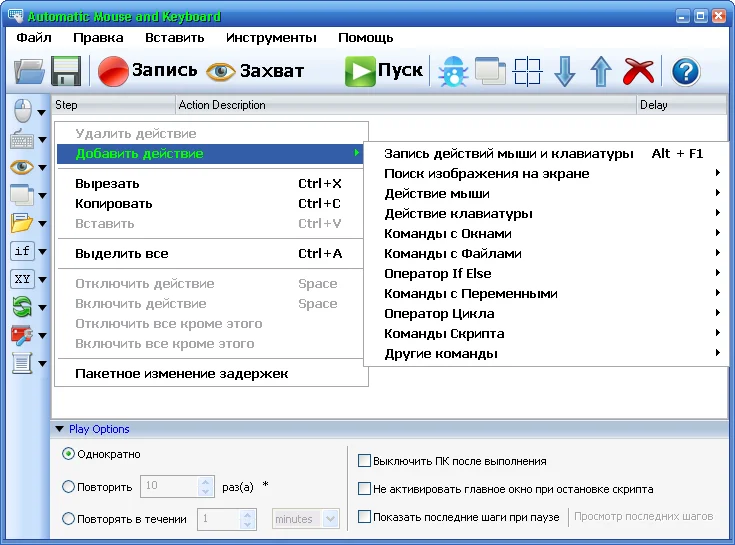Select the Повторять в течении radio button
Screen dimensions: 735x545
click(68, 518)
